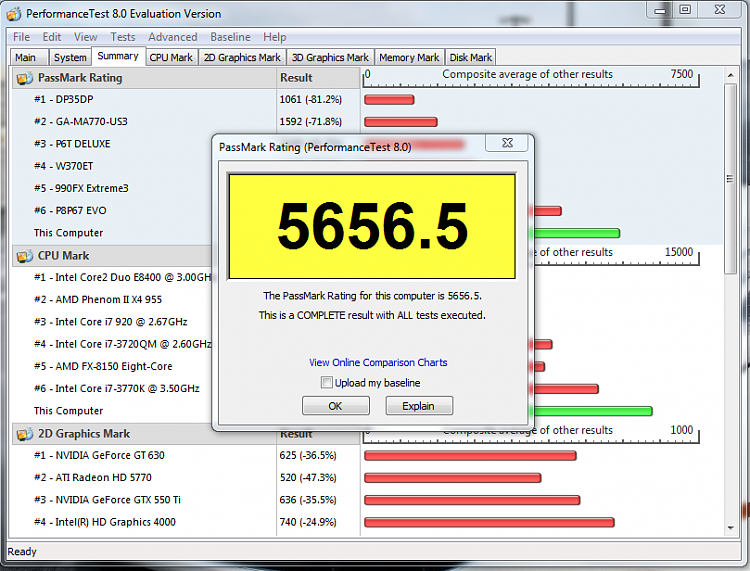Click the PerformanceTest app icon in title bar
Image resolution: width=750 pixels, height=571 pixels.
[x=14, y=14]
